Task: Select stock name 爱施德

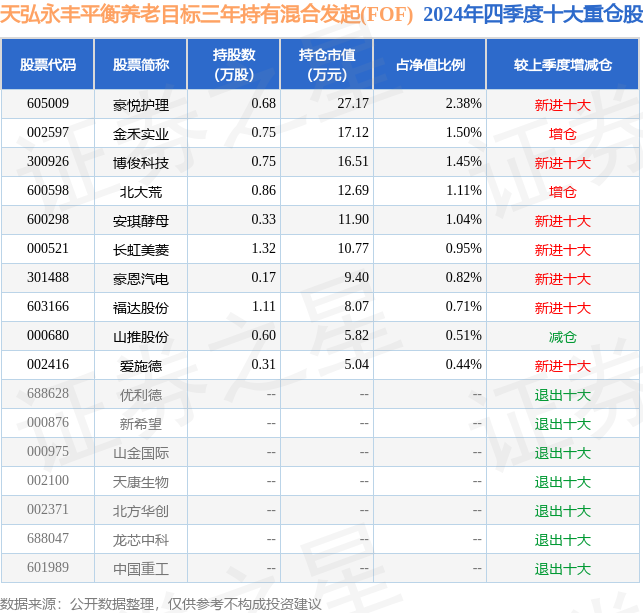Action: point(141,367)
